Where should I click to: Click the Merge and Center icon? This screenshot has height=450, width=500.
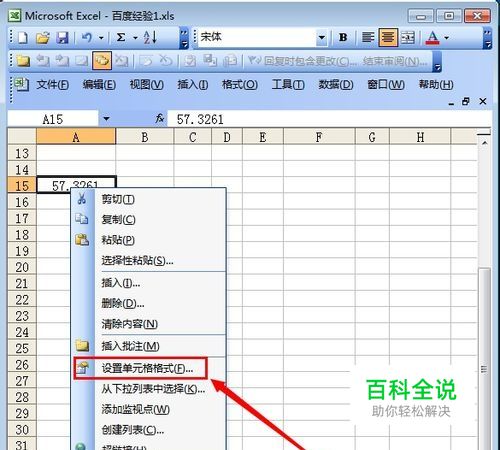pyautogui.click(x=407, y=37)
